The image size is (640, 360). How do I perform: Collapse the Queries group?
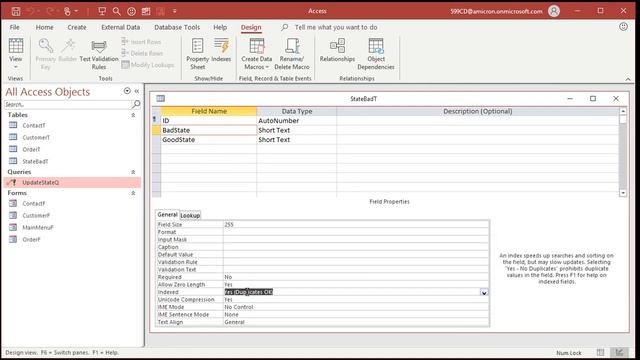point(133,172)
